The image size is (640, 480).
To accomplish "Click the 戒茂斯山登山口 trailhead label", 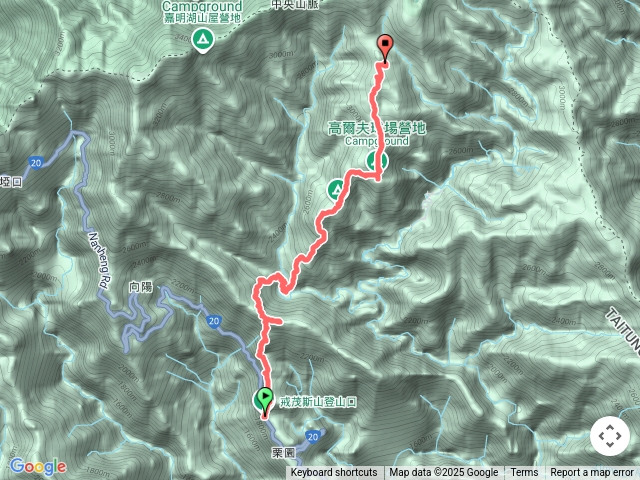I will click(318, 402).
